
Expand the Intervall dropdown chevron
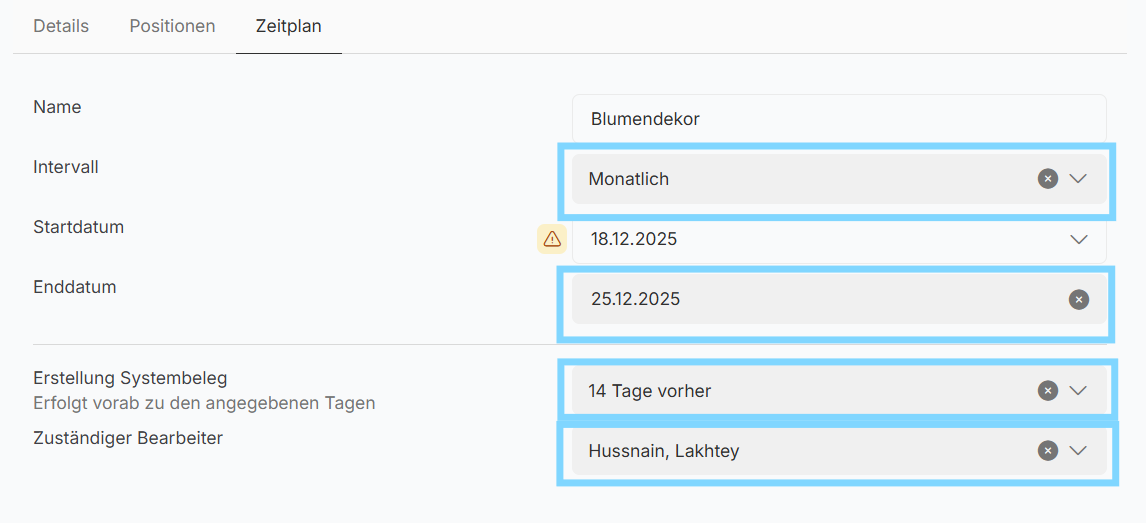[1078, 179]
